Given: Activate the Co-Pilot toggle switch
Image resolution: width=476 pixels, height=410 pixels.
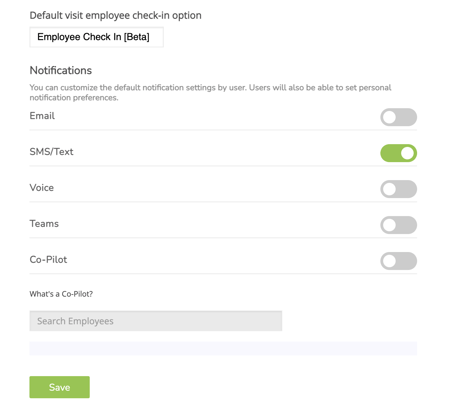Looking at the screenshot, I should [398, 261].
